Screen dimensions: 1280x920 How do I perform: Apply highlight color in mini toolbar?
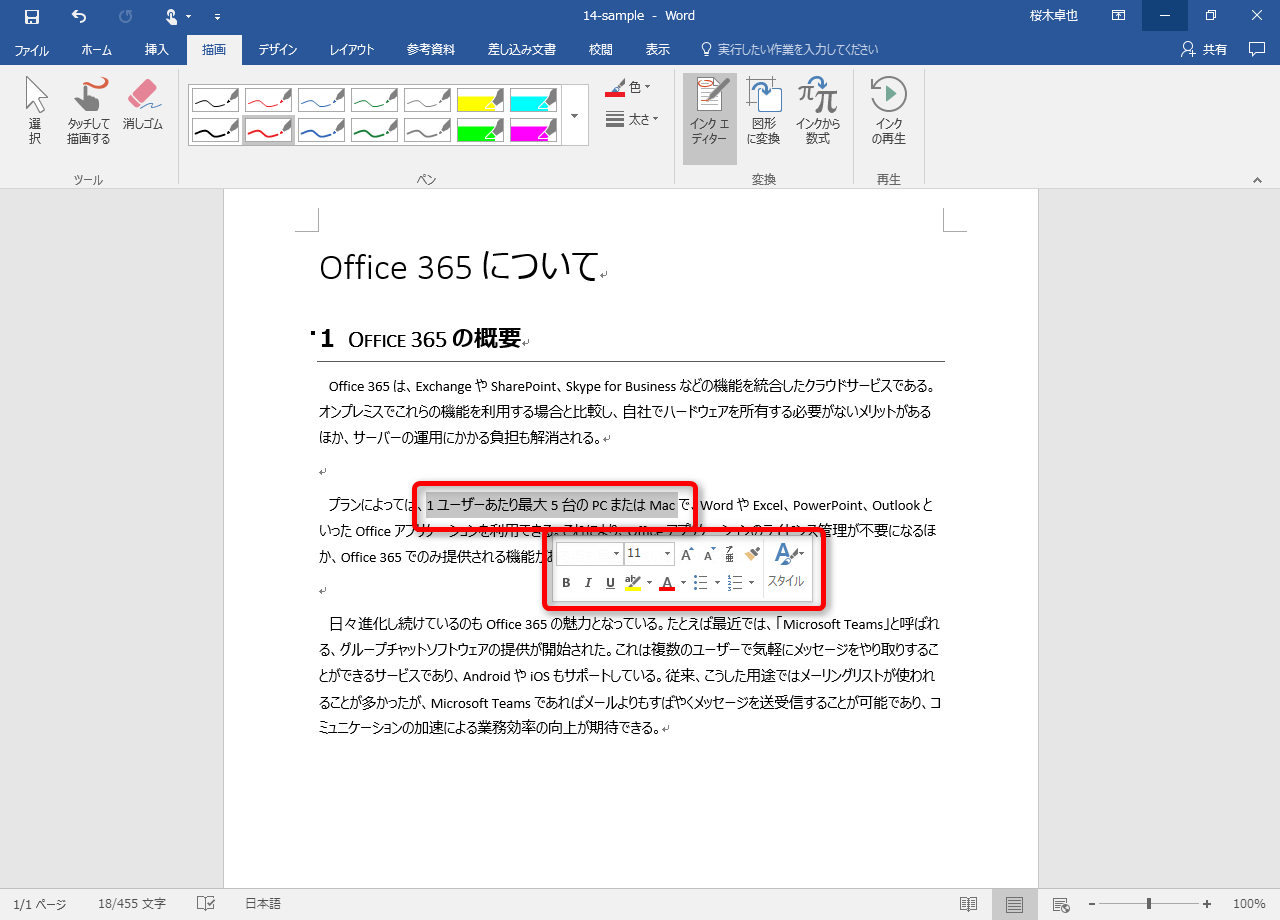(632, 583)
